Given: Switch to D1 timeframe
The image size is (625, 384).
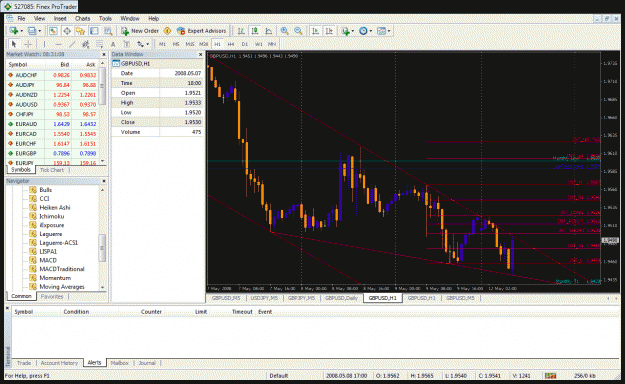Looking at the screenshot, I should click(x=245, y=44).
